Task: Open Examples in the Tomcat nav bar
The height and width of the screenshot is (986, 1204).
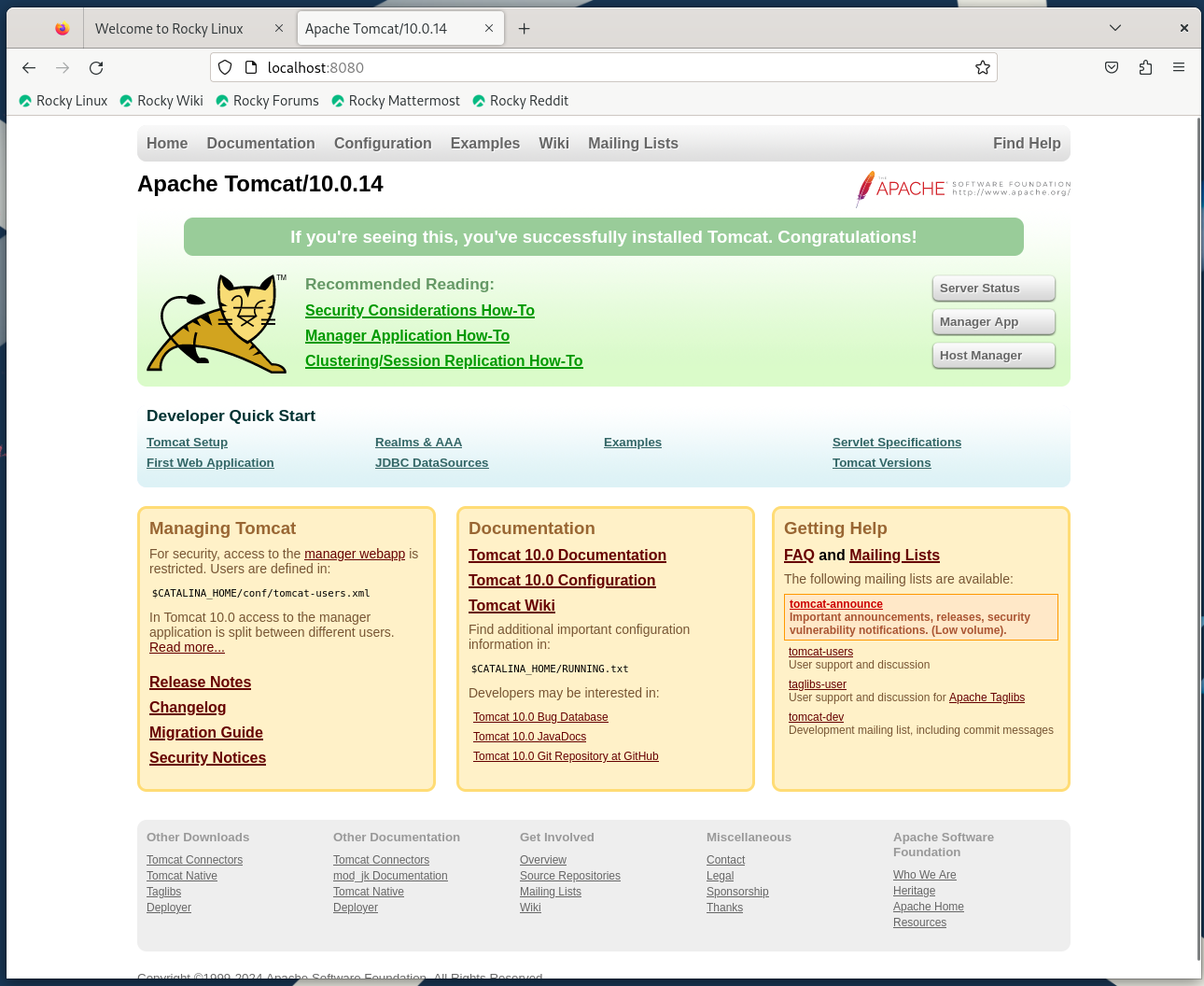Action: click(x=484, y=143)
